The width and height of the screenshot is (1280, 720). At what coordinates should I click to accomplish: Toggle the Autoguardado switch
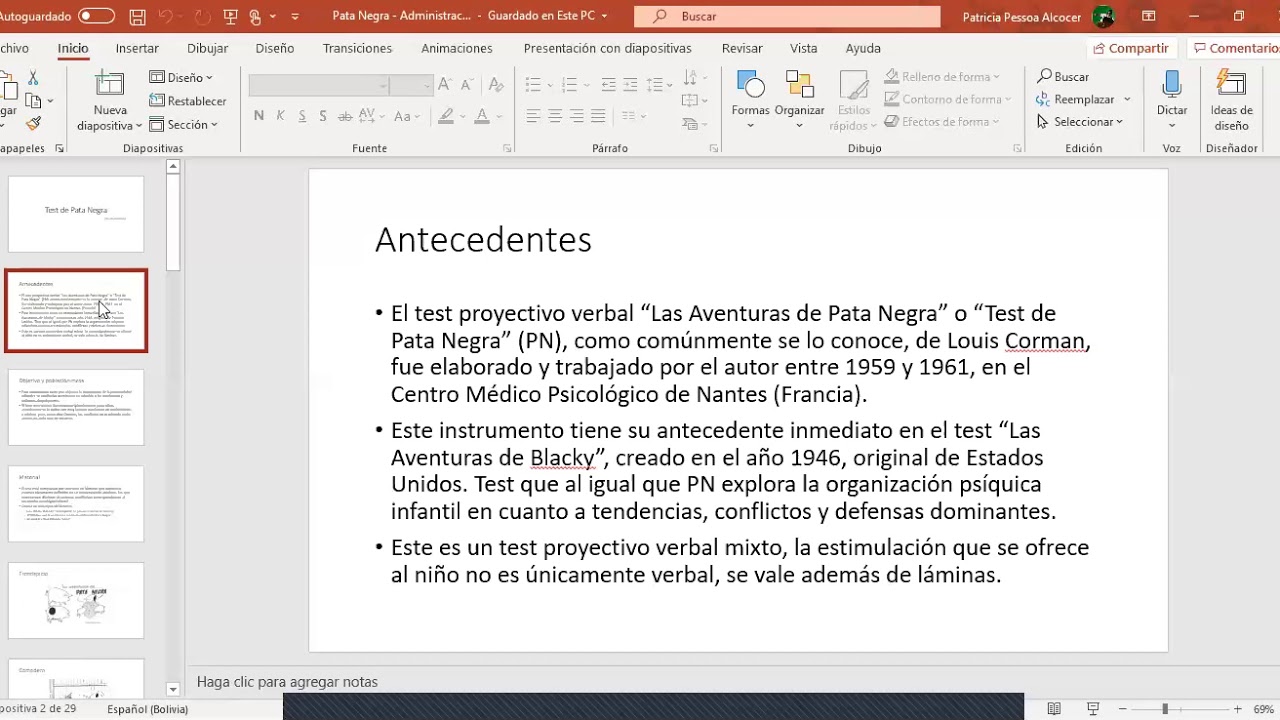(96, 16)
